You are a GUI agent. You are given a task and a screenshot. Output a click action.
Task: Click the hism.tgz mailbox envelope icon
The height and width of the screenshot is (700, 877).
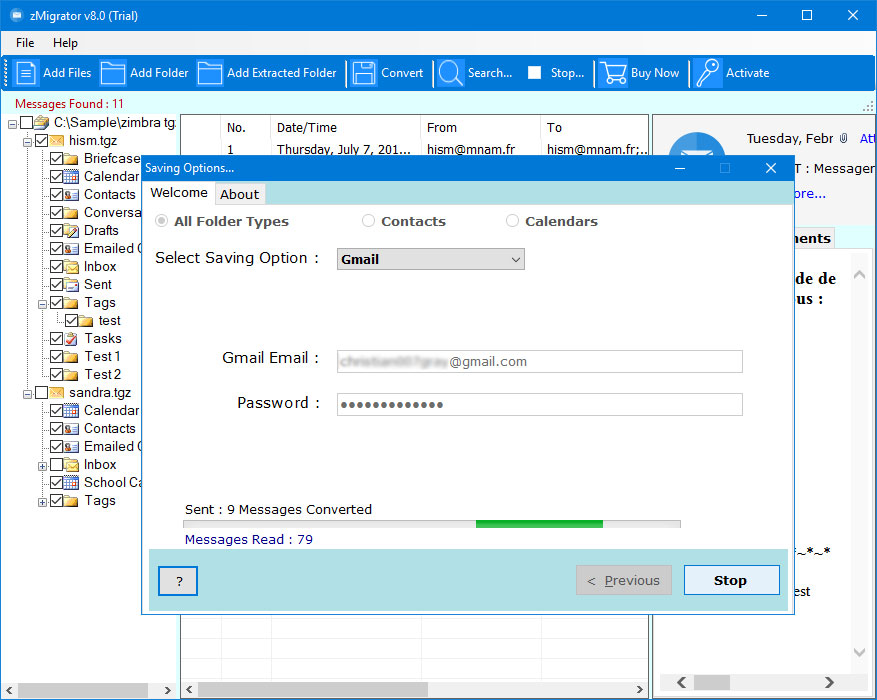click(x=56, y=141)
